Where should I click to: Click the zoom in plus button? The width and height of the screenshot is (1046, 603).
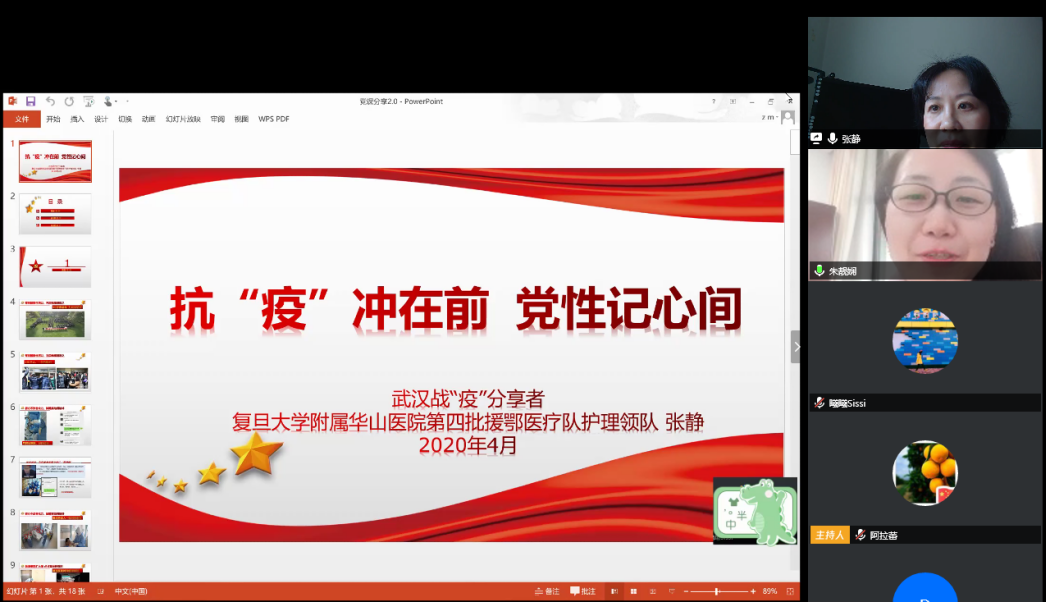tap(753, 592)
